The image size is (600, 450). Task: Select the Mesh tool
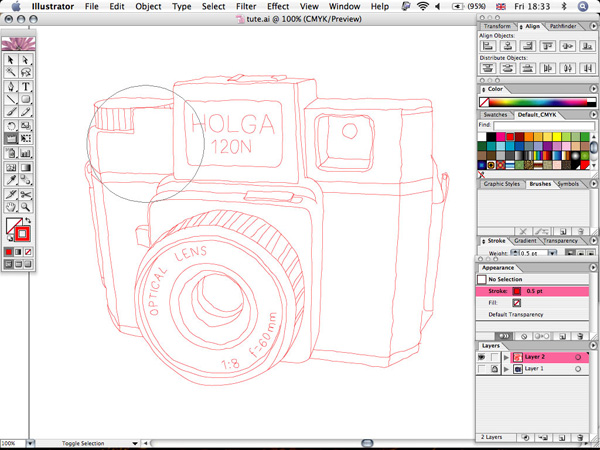(x=11, y=167)
